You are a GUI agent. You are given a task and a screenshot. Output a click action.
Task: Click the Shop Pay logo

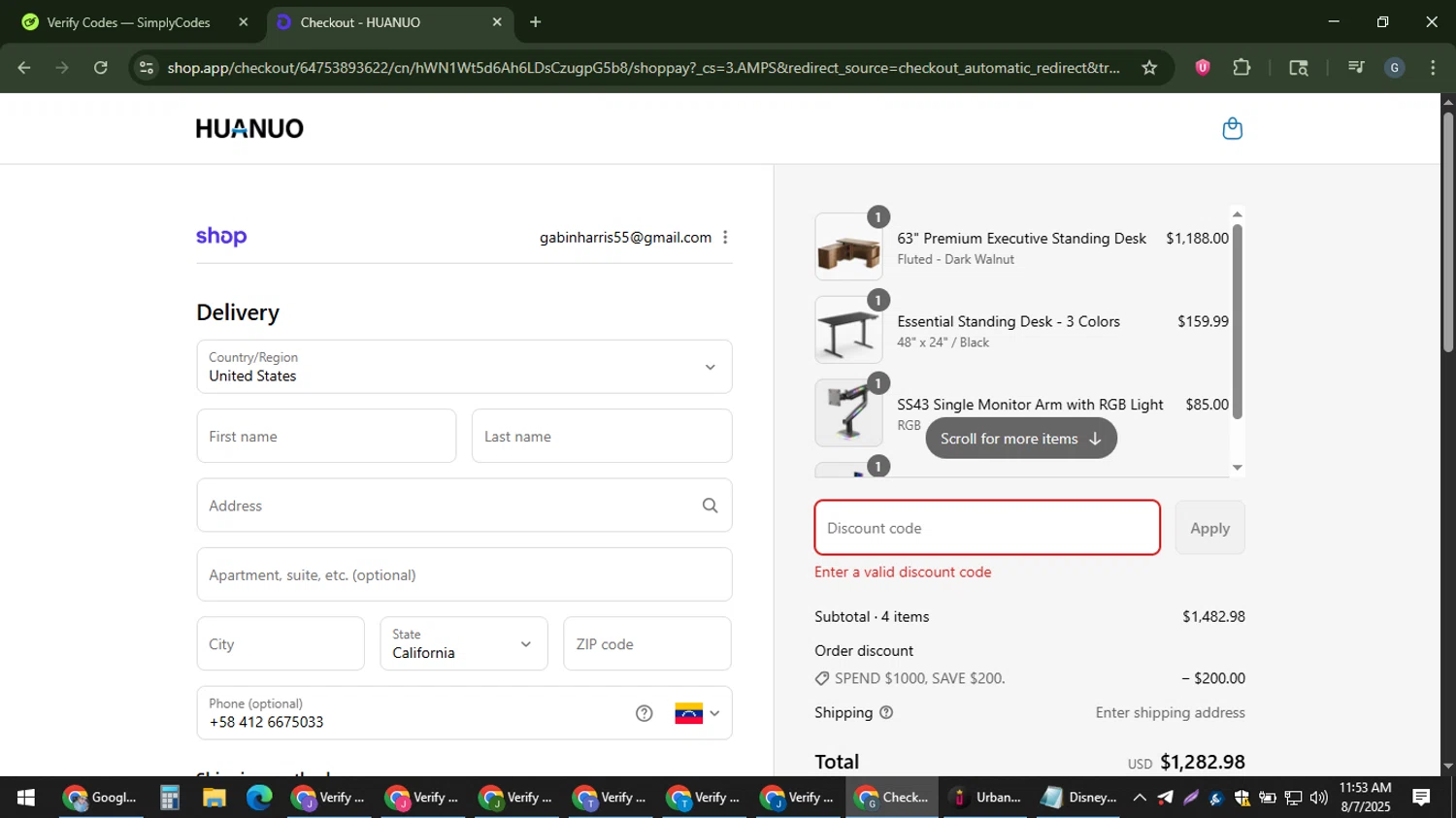tap(221, 237)
